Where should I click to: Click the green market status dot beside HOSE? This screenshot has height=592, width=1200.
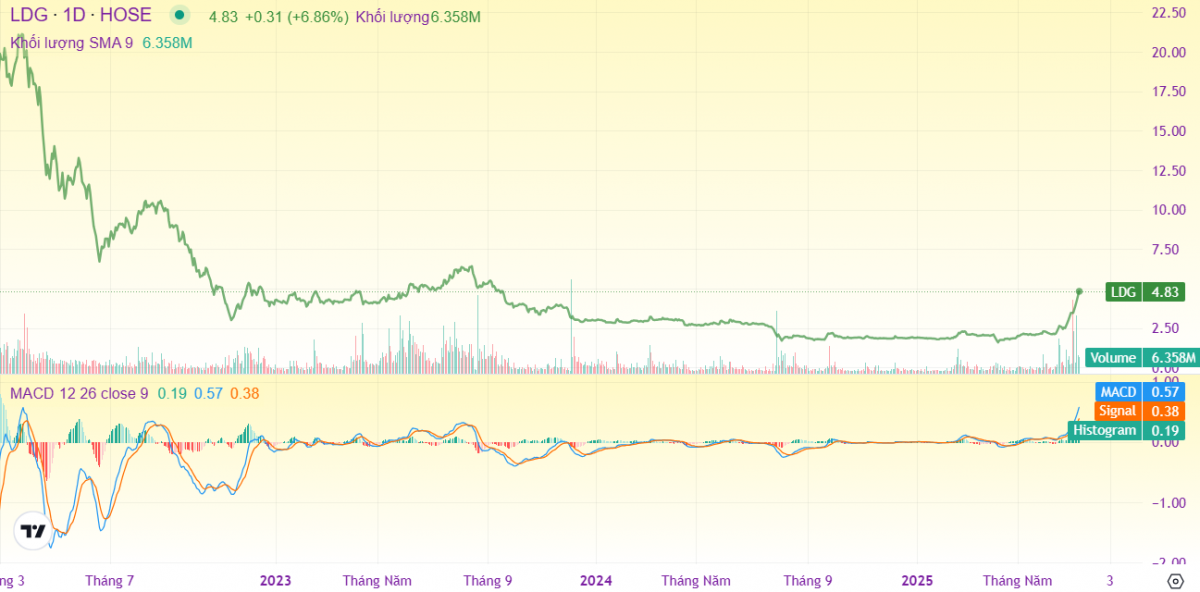click(x=179, y=15)
